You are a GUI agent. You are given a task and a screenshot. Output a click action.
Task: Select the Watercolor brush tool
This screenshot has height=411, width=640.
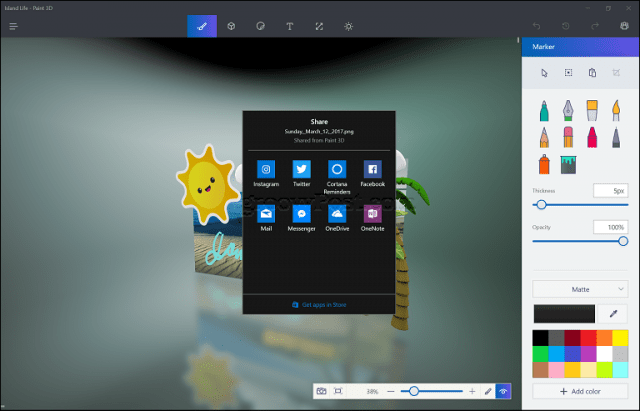(616, 111)
